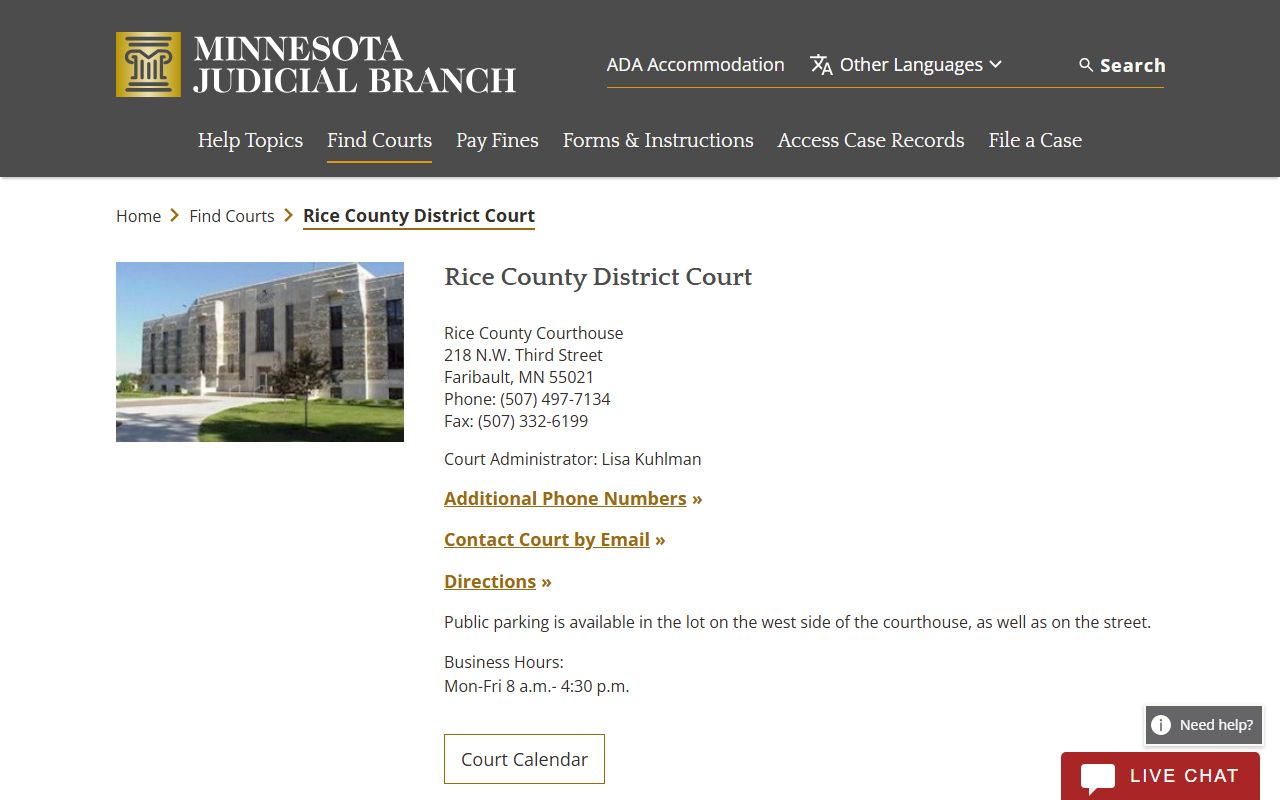The width and height of the screenshot is (1280, 800).
Task: Click the info icon in Need help?
Action: pos(1161,725)
